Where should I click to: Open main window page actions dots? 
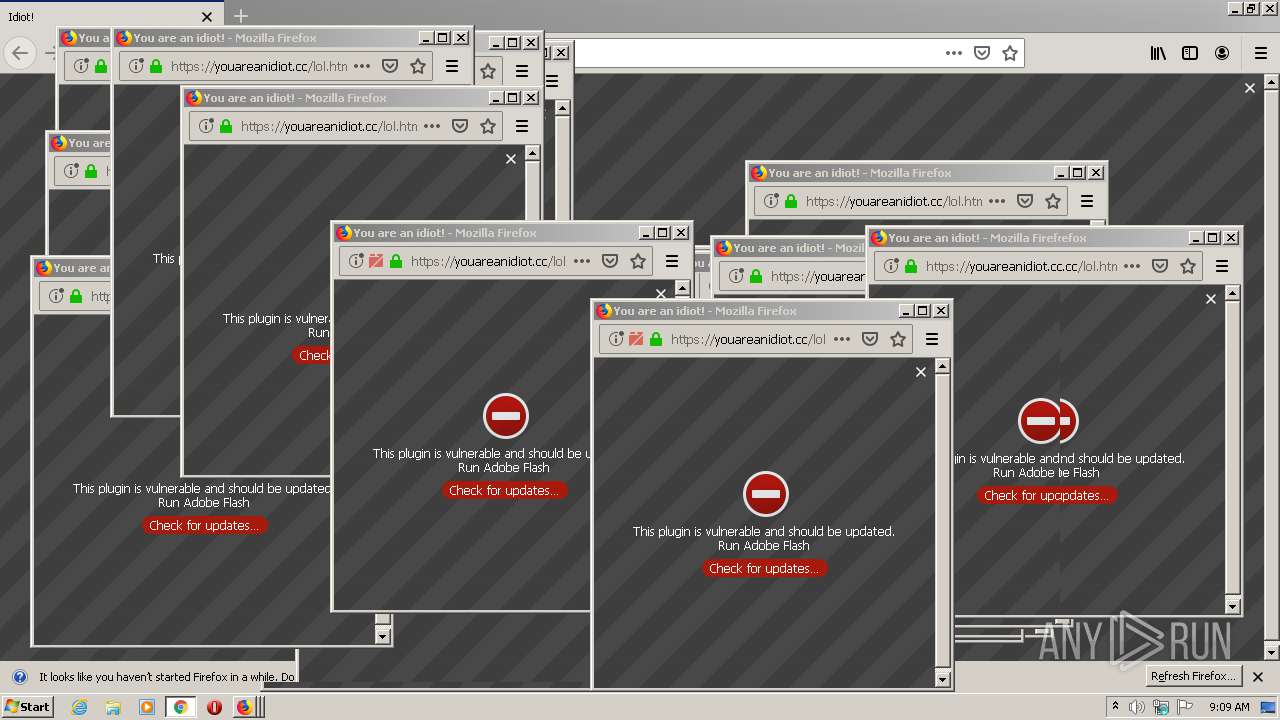954,53
